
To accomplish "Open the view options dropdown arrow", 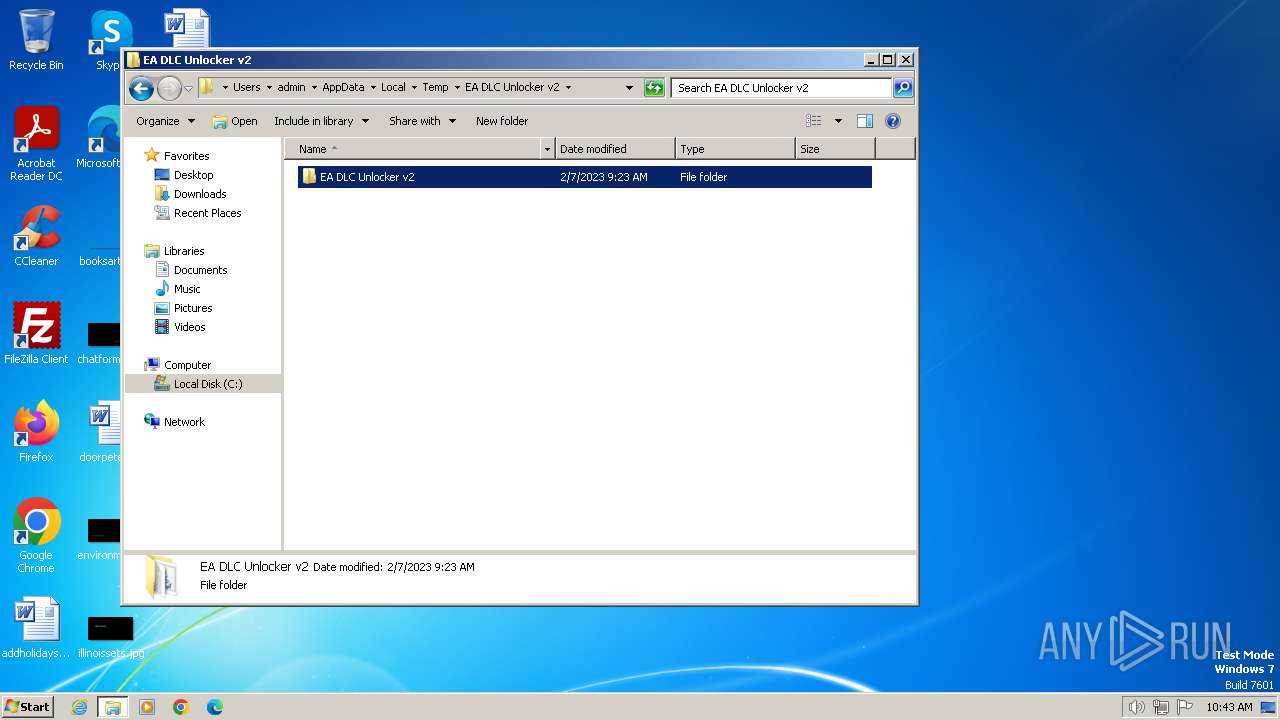I will 838,121.
